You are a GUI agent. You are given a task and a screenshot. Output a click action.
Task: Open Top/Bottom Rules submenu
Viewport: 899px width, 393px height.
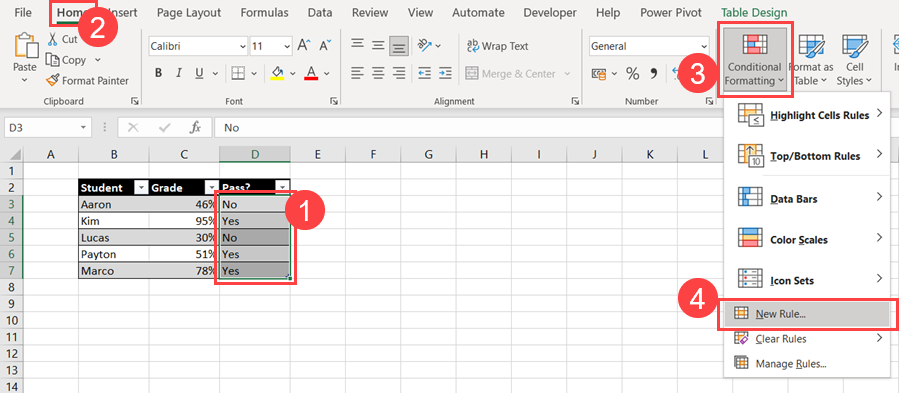[807, 155]
